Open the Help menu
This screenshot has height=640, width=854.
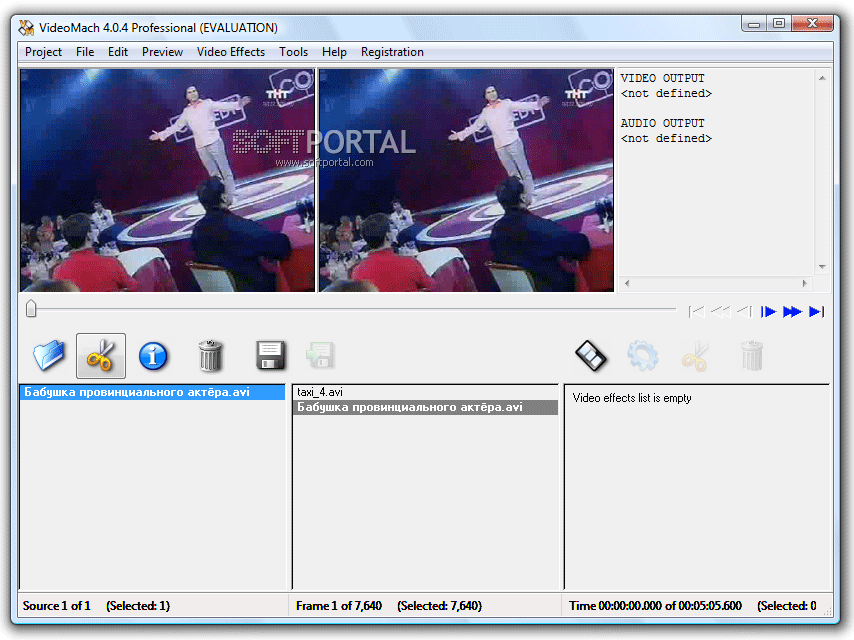click(x=334, y=52)
